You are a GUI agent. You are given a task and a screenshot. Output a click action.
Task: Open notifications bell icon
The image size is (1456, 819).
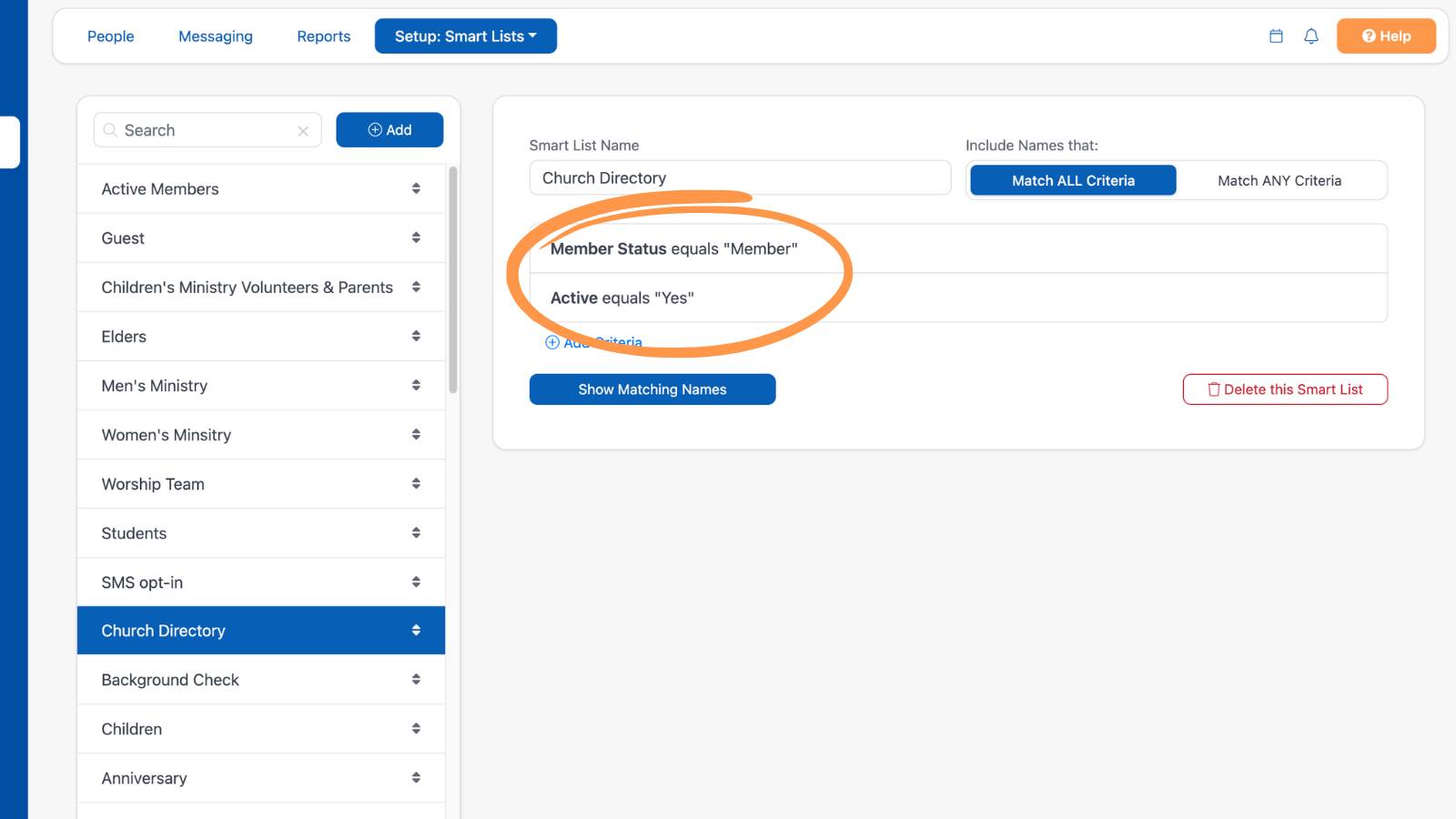[1311, 36]
